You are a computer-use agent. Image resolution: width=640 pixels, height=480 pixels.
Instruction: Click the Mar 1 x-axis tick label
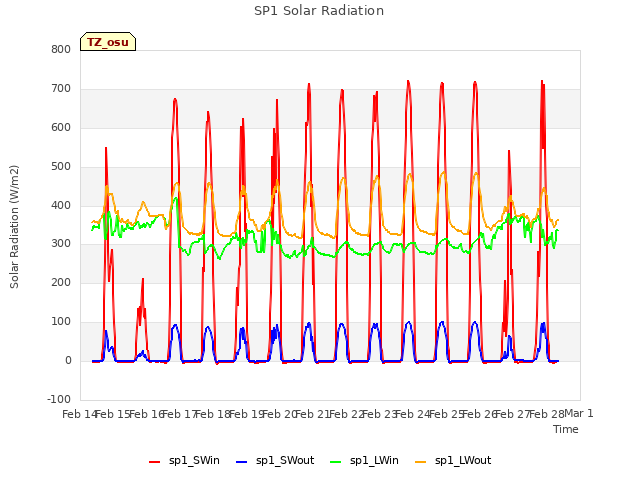(579, 413)
